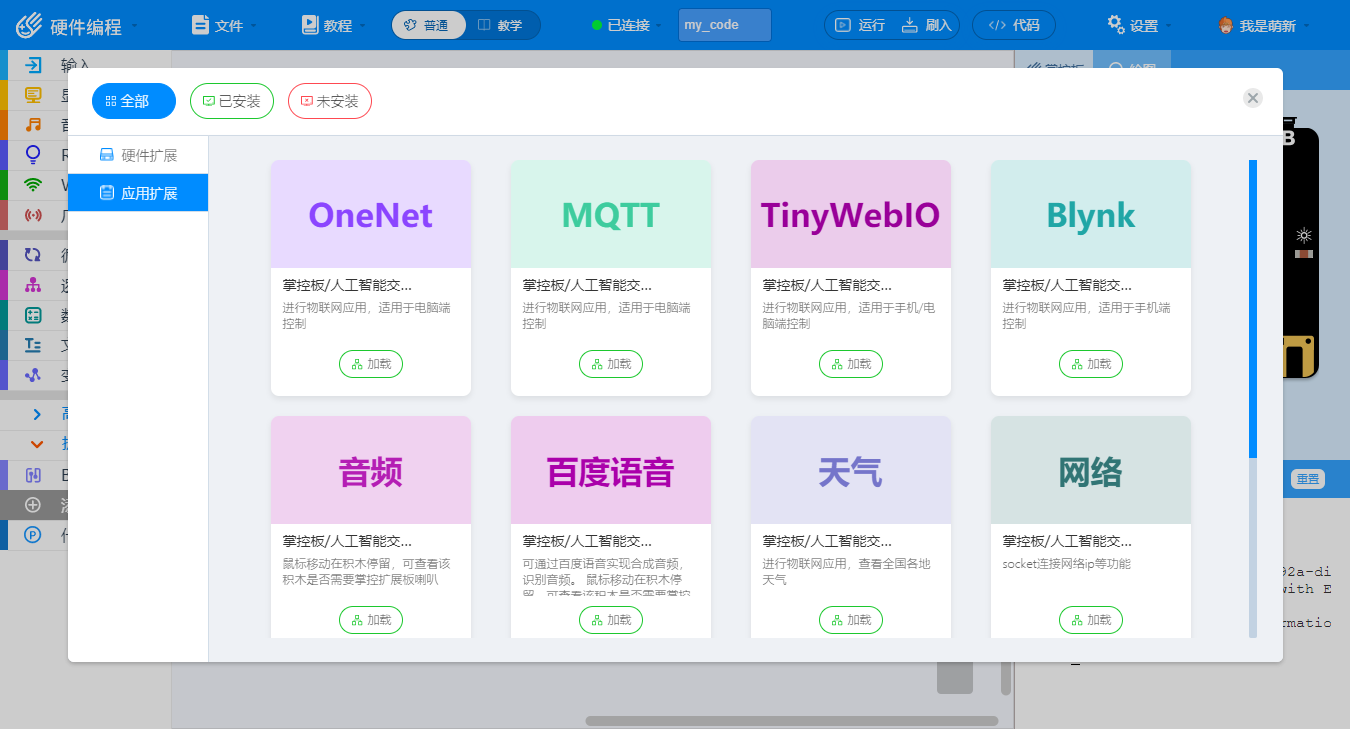The height and width of the screenshot is (729, 1350).
Task: Open the 设置 dropdown menu
Action: click(1140, 25)
